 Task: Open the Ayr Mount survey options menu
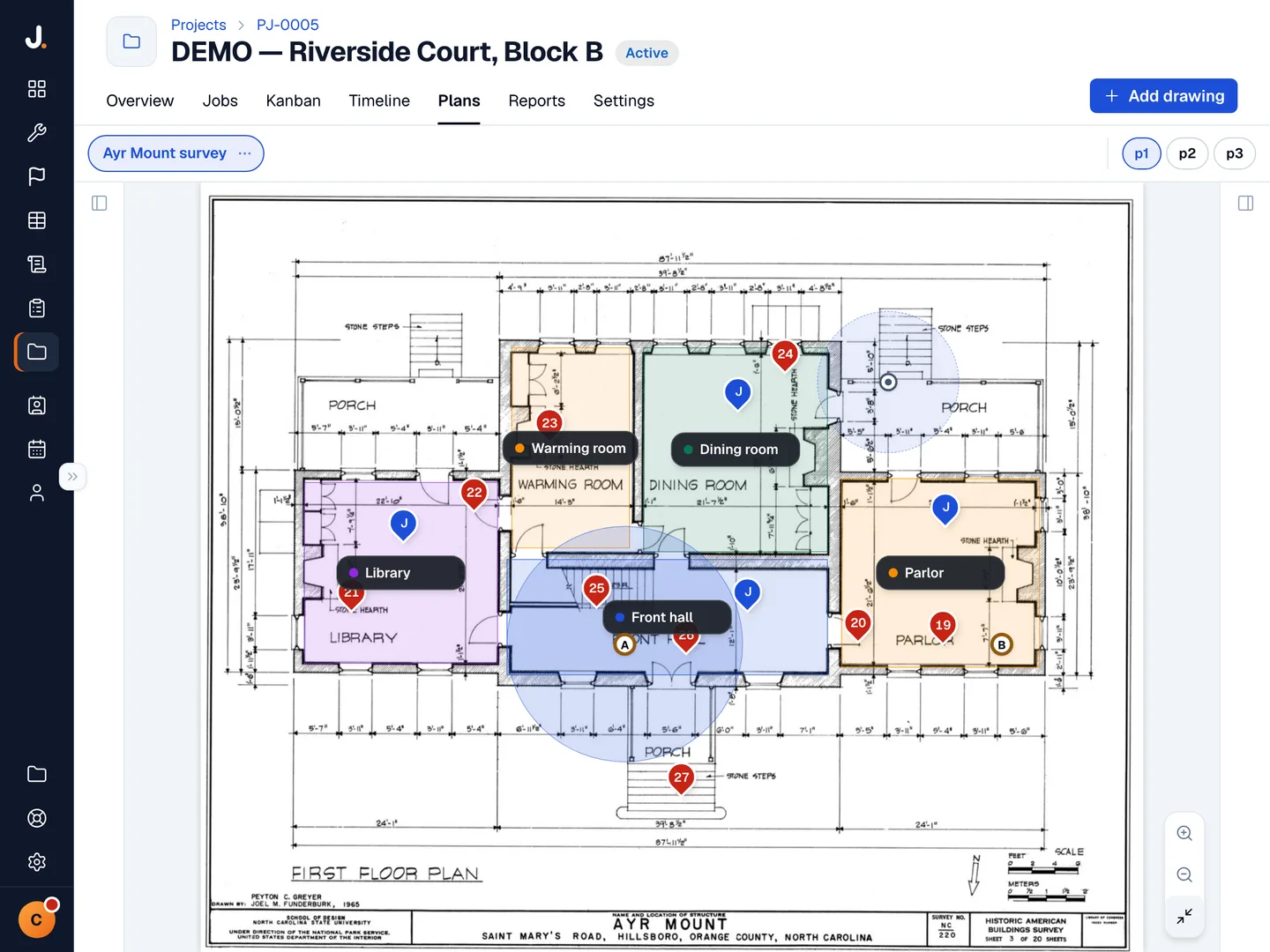tap(245, 153)
